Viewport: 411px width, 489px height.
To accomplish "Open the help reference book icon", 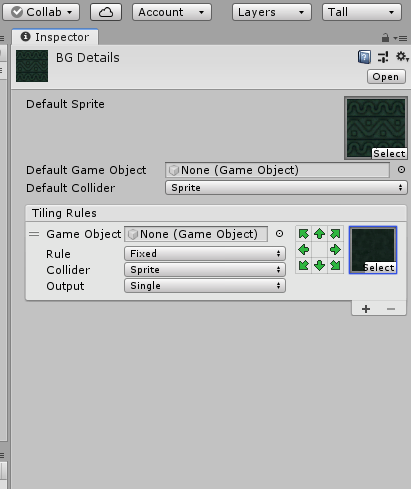I will [x=364, y=57].
